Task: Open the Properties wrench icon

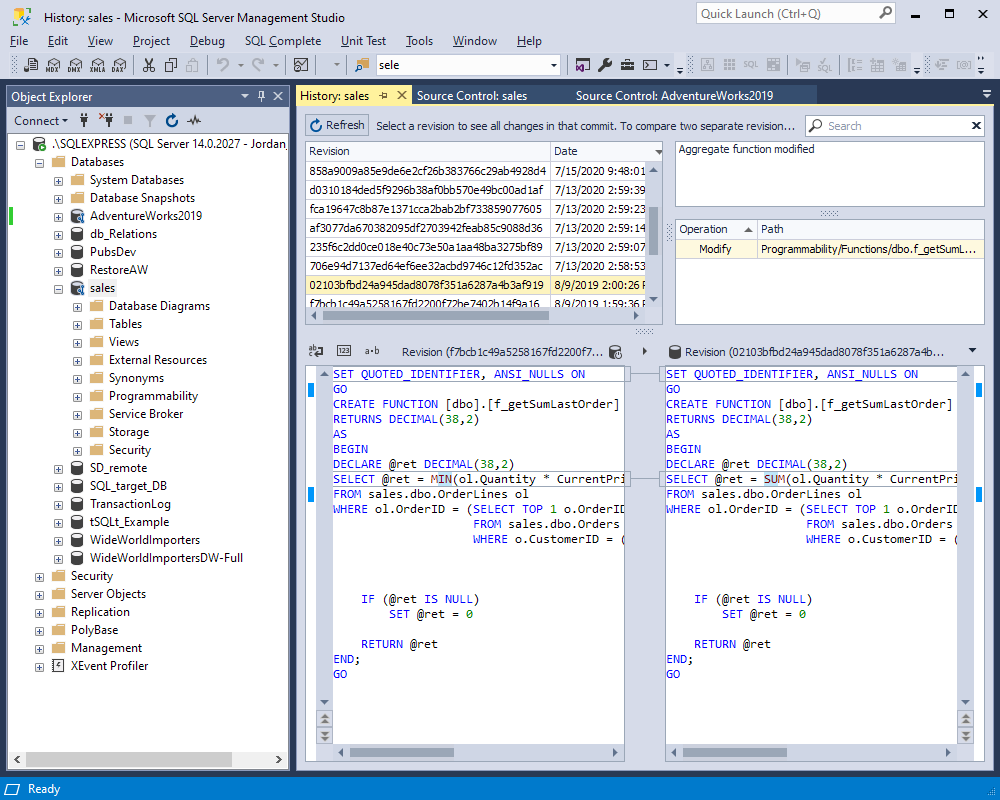Action: tap(605, 65)
